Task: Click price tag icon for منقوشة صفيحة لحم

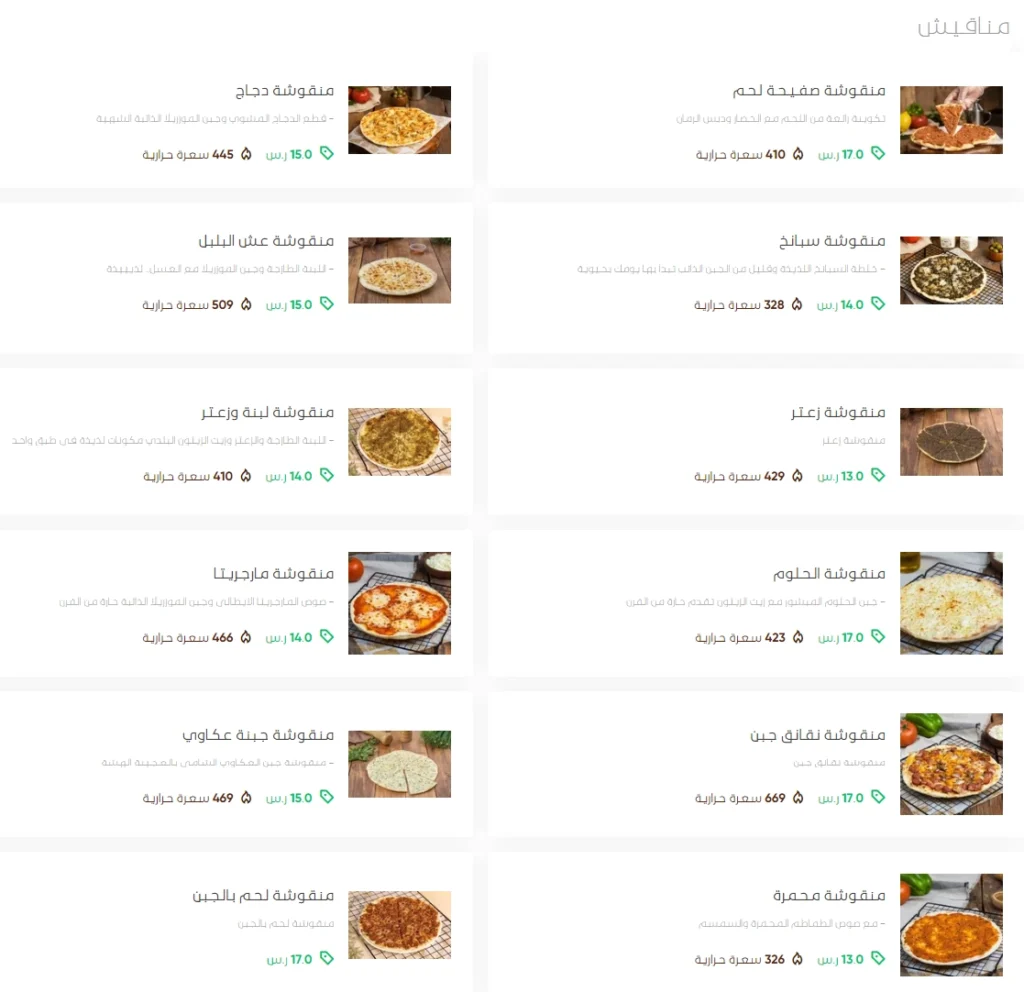Action: click(878, 153)
